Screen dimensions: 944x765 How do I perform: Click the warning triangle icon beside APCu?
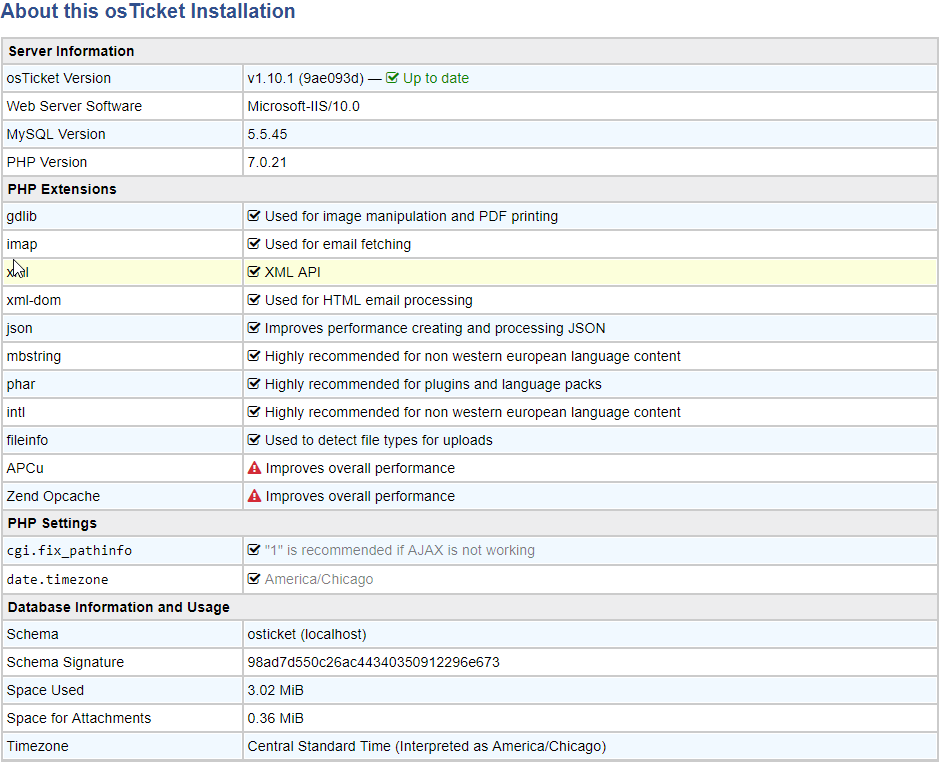click(x=253, y=468)
